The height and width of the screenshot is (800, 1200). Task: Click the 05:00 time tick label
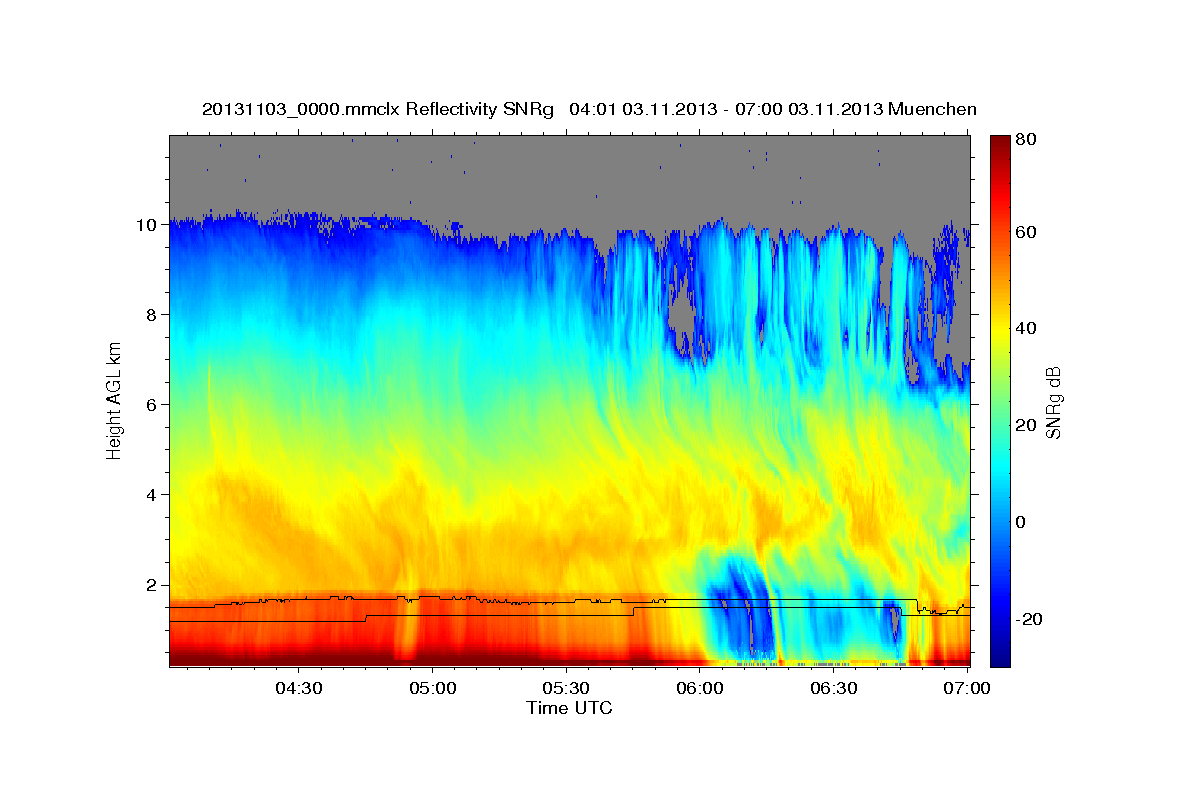(x=433, y=688)
